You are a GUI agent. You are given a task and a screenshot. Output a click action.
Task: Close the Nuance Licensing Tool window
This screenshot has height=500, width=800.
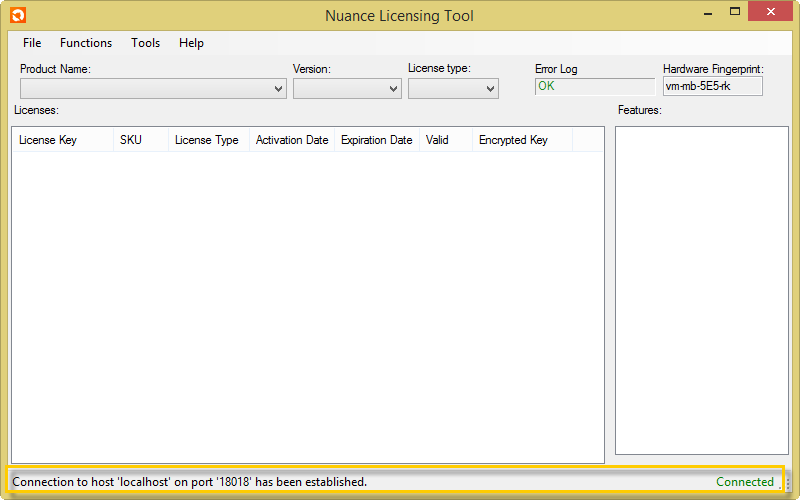point(770,12)
